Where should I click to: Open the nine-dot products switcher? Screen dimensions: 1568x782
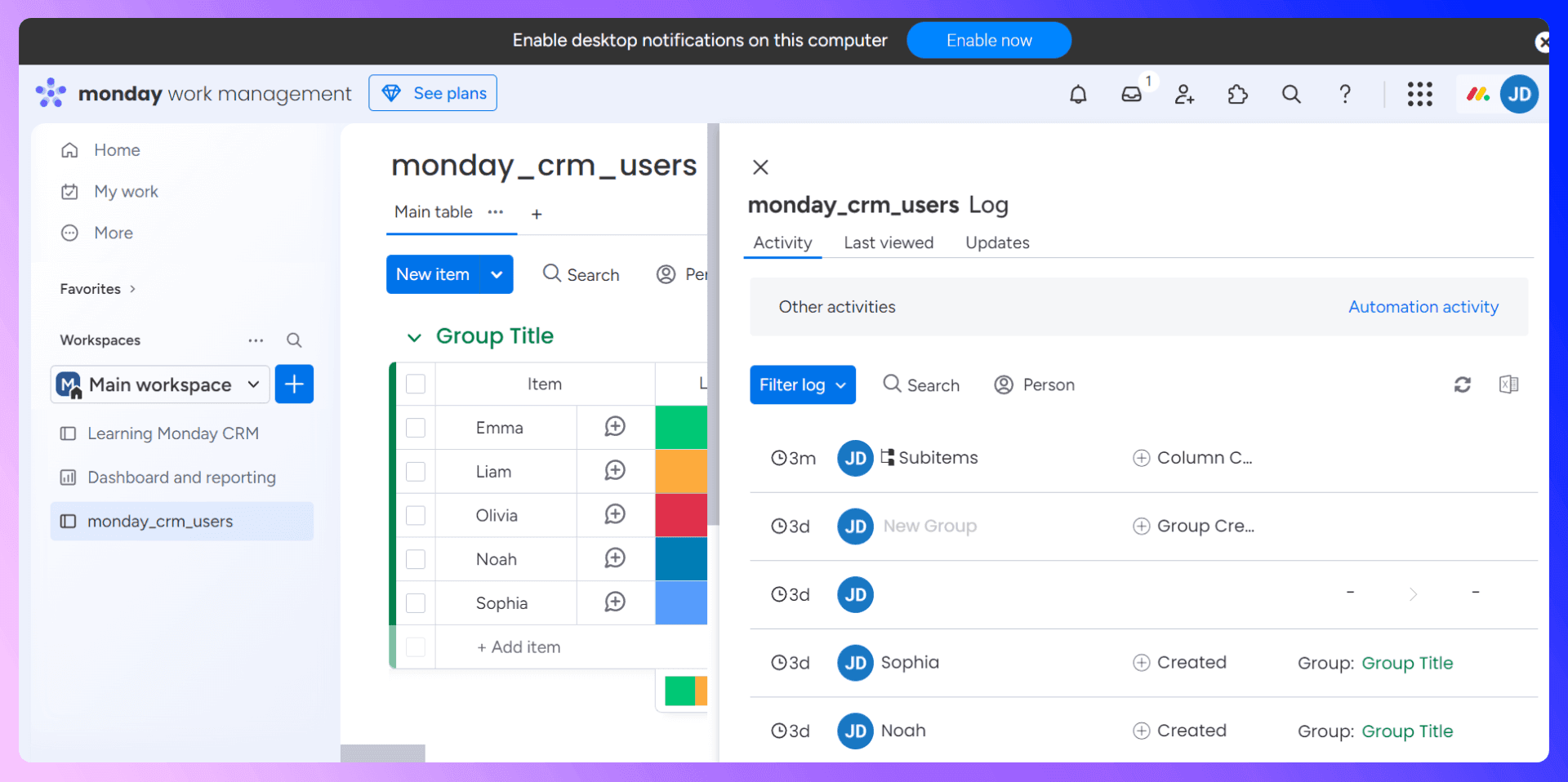coord(1419,95)
